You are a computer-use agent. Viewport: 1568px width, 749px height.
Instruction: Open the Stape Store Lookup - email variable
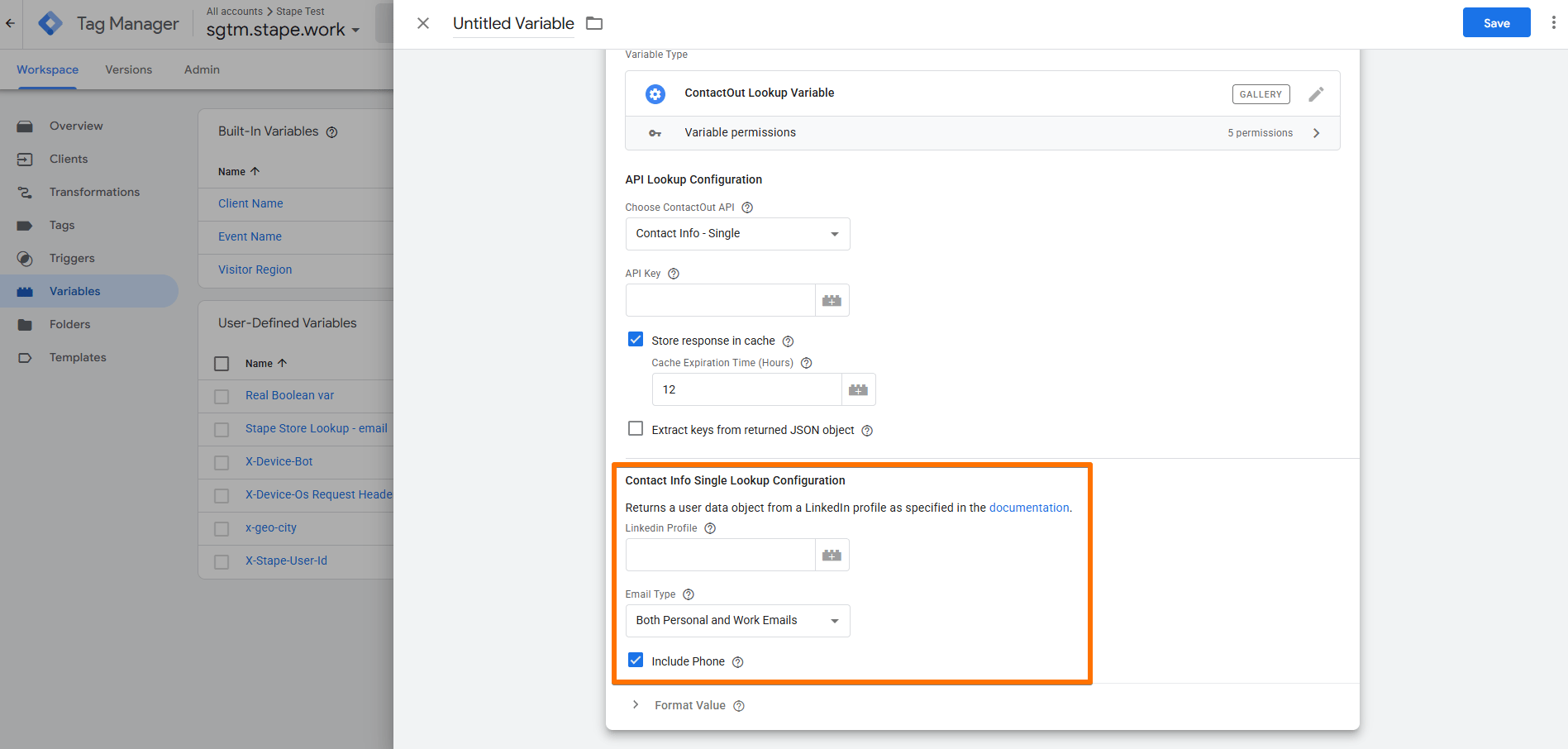click(x=317, y=428)
